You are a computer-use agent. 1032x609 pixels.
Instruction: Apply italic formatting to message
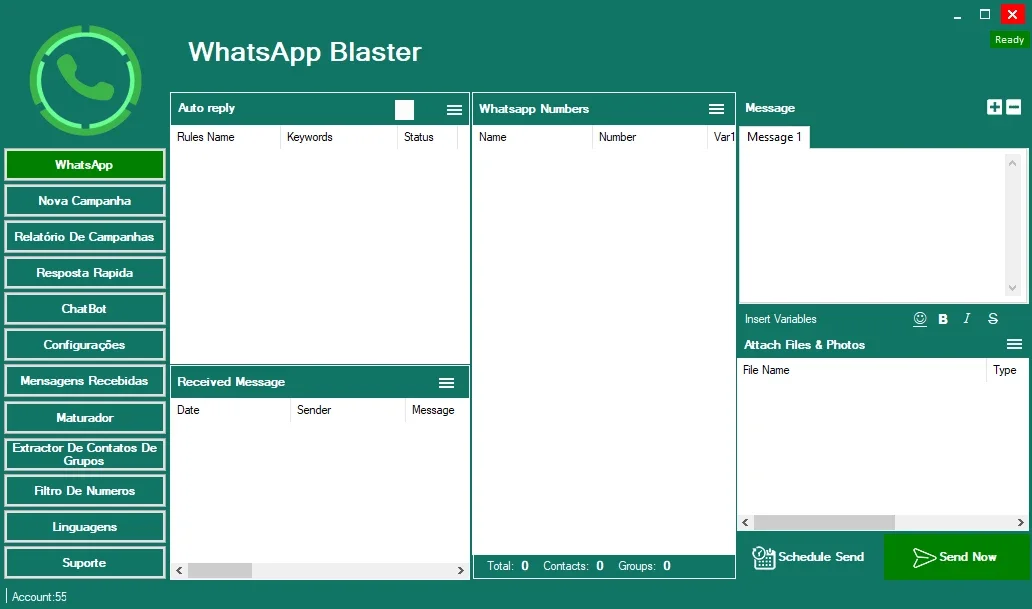[967, 319]
